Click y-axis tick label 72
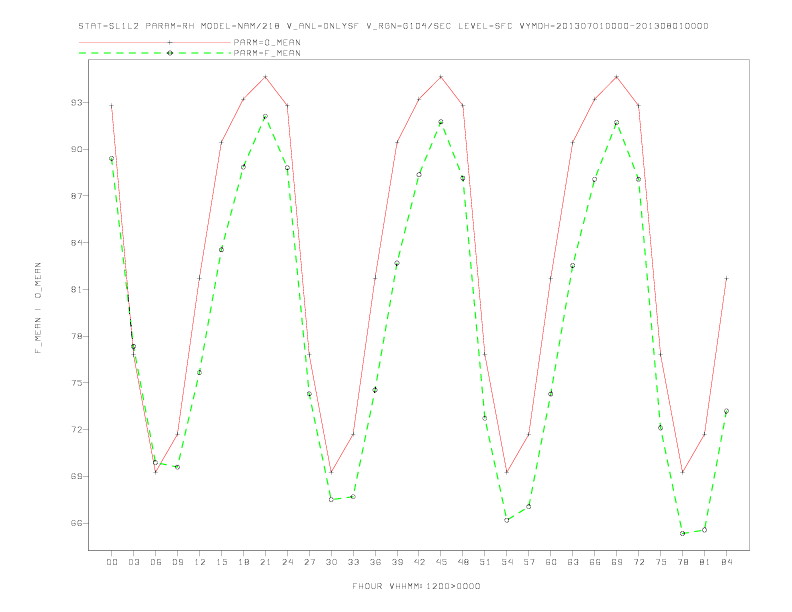Screen dimensions: 792x612 coord(76,430)
